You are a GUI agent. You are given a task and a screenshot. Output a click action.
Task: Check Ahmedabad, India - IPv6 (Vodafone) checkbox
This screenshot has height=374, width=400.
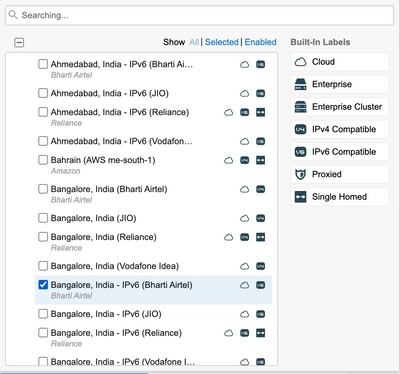43,141
